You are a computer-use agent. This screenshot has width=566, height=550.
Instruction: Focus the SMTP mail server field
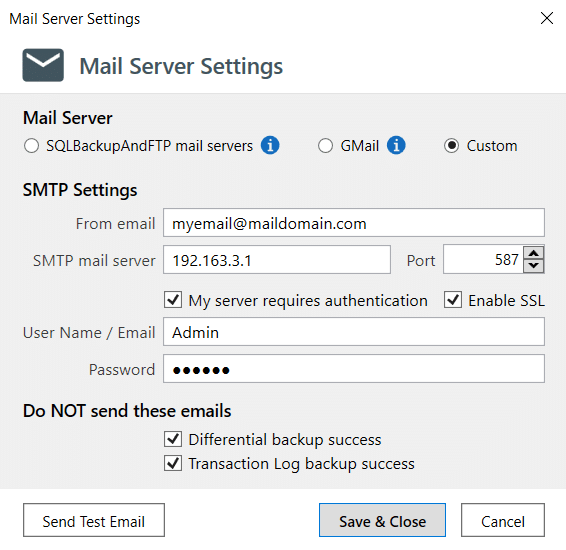[x=277, y=260]
